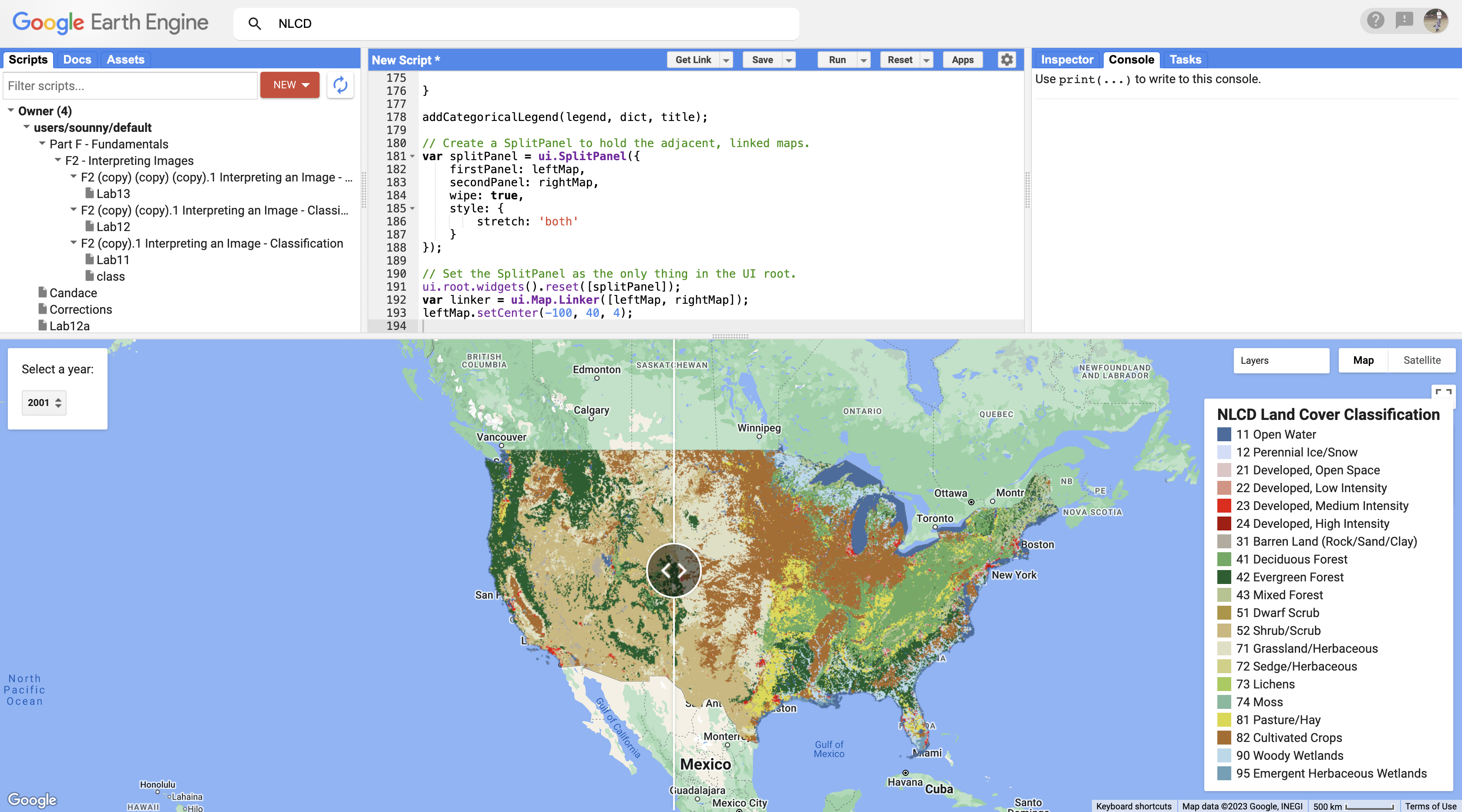Viewport: 1462px width, 812px height.
Task: Open the help question mark icon
Action: [x=1375, y=20]
